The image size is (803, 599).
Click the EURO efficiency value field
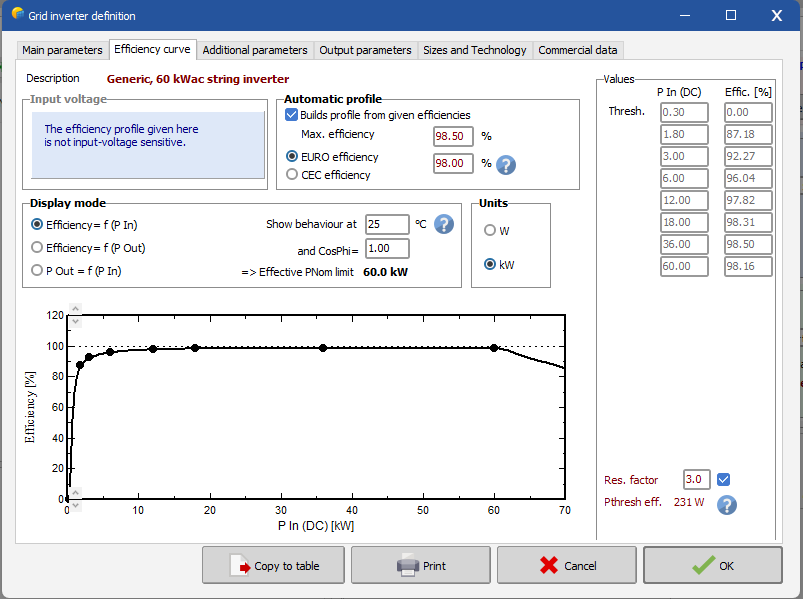453,163
